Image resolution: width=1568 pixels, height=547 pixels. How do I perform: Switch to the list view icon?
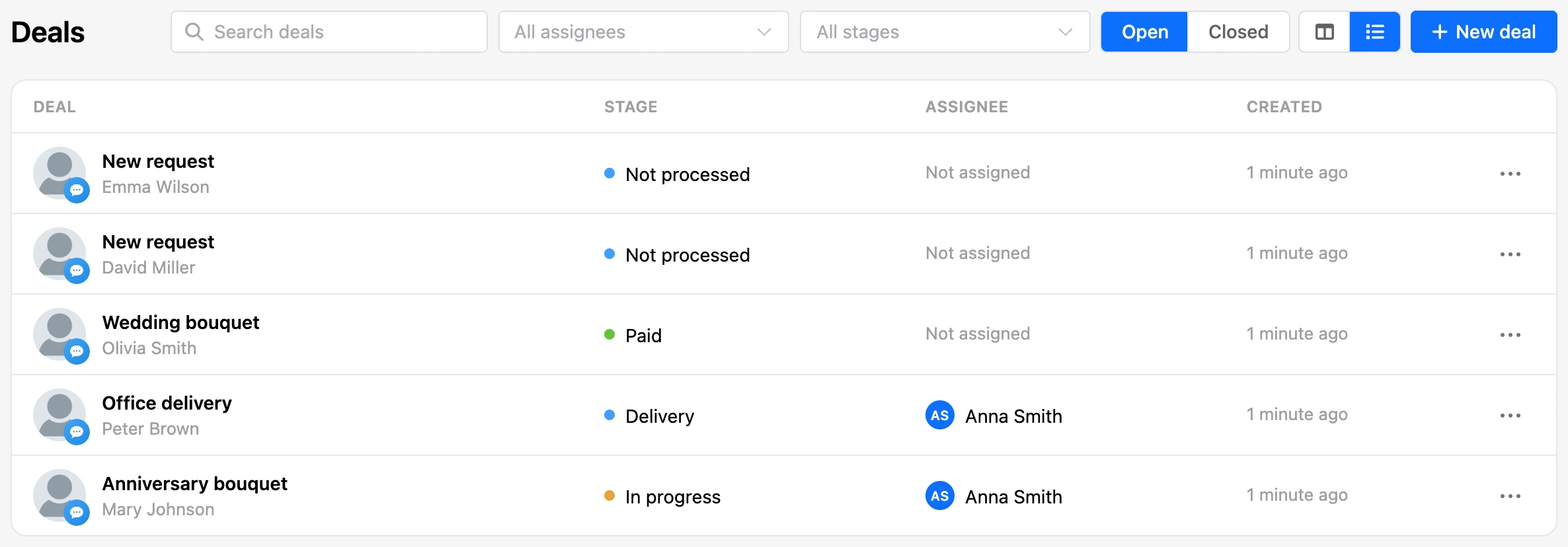click(1375, 32)
